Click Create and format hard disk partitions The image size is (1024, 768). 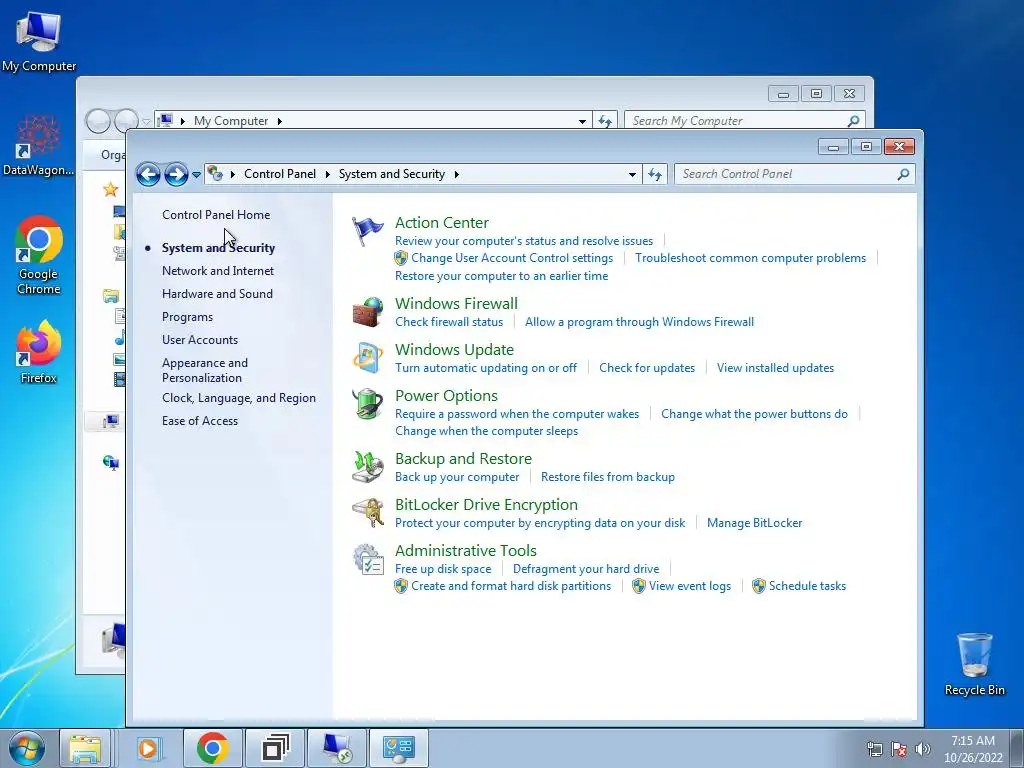pos(511,586)
